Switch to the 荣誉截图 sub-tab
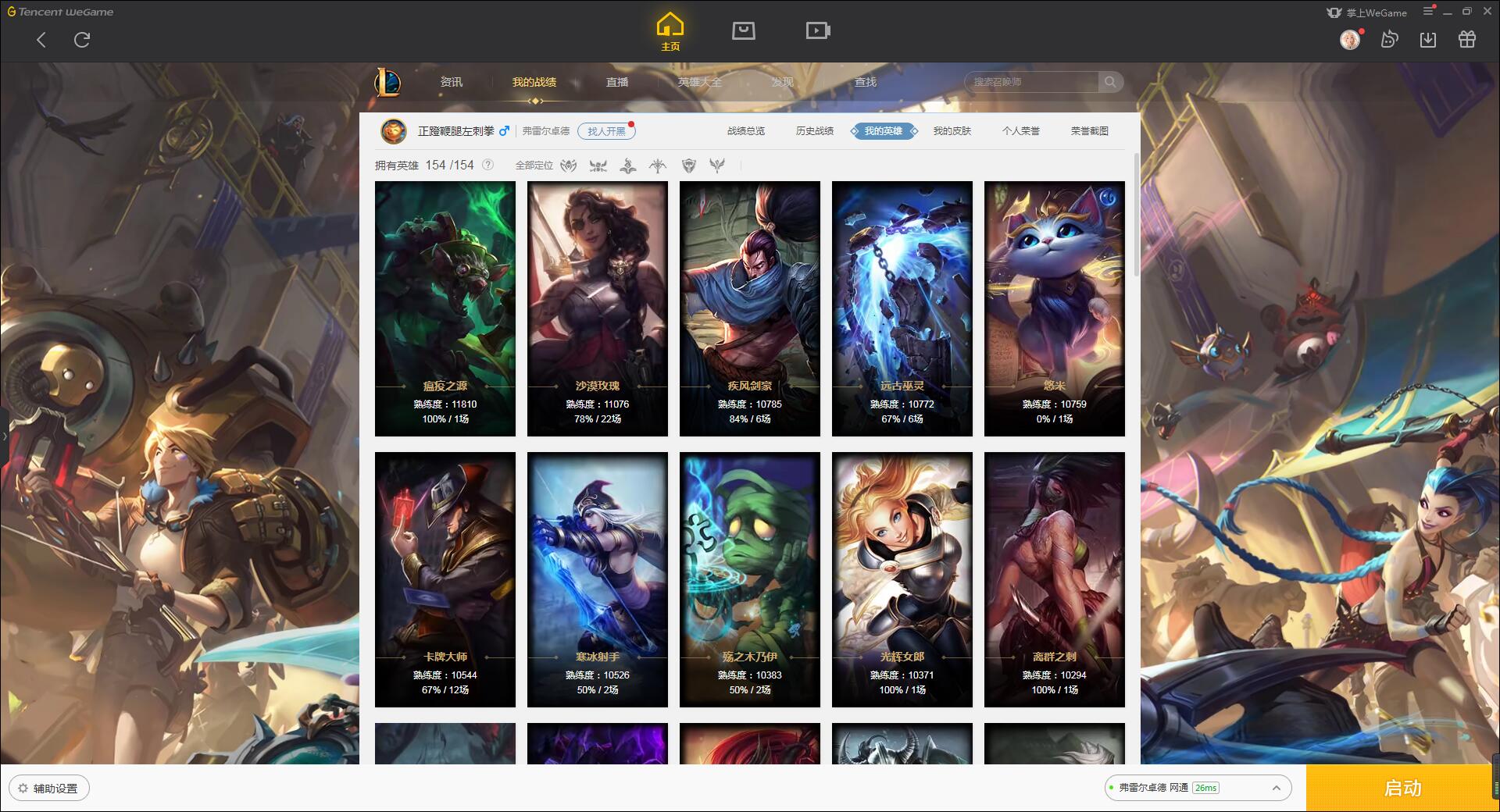 (x=1090, y=131)
